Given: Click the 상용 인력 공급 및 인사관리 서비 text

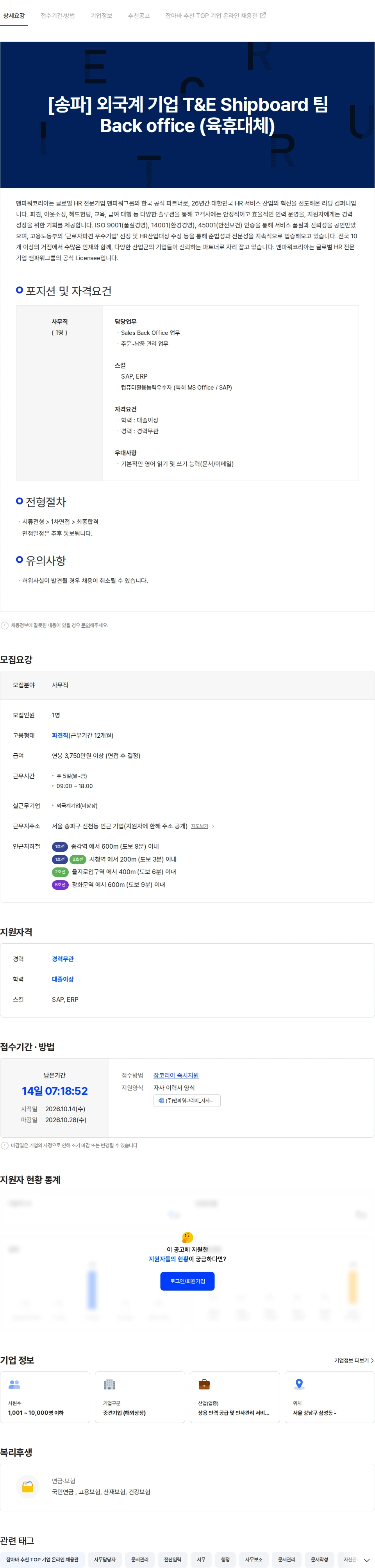Looking at the screenshot, I should 234,1413.
